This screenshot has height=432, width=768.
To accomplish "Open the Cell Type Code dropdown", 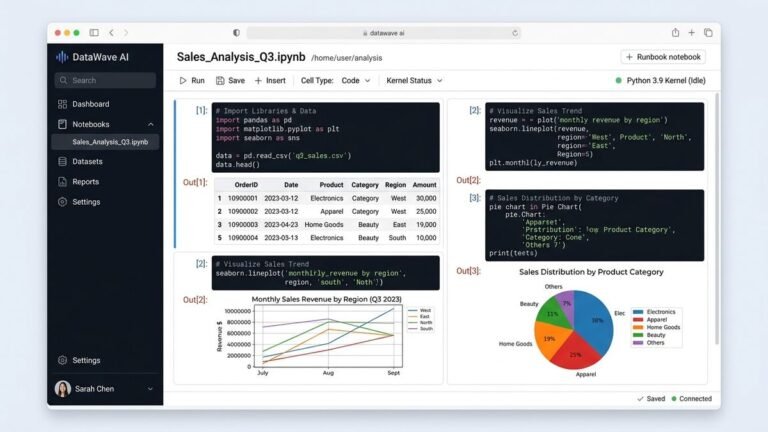I will [356, 81].
